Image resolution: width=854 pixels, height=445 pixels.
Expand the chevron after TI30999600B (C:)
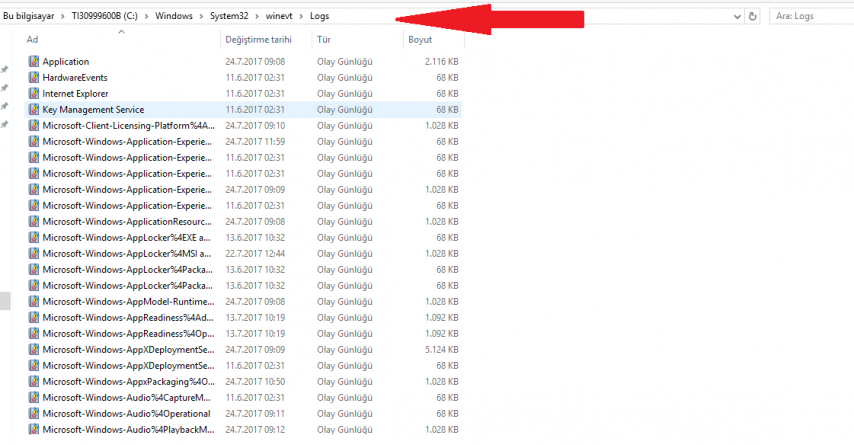point(147,16)
